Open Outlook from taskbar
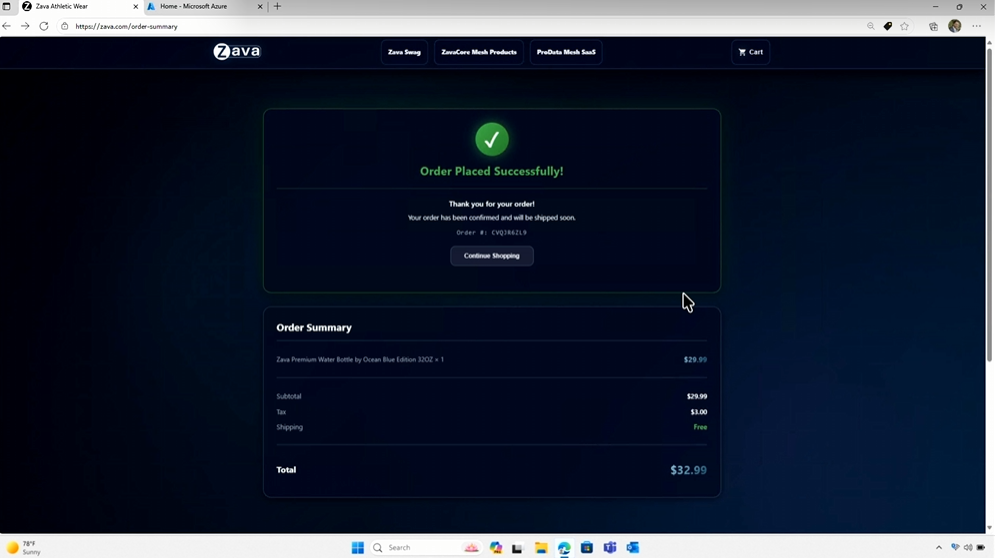 pyautogui.click(x=633, y=547)
